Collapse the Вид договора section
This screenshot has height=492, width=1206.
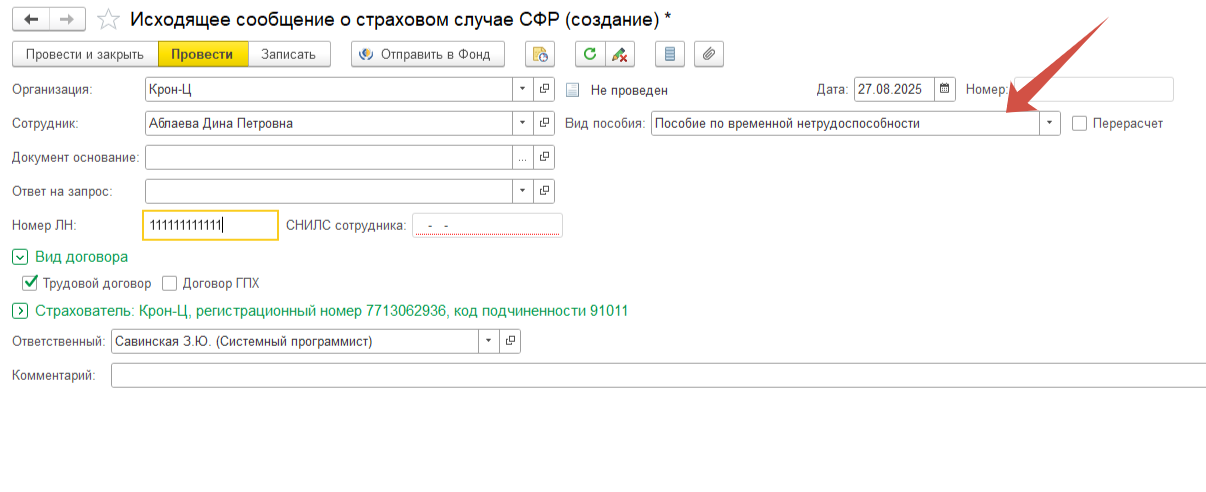(x=20, y=256)
